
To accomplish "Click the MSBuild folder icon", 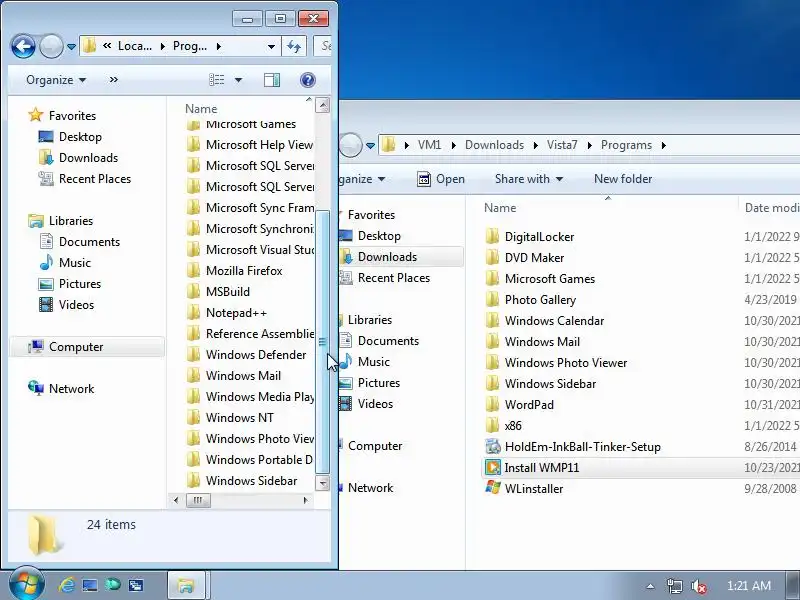I will pyautogui.click(x=193, y=292).
